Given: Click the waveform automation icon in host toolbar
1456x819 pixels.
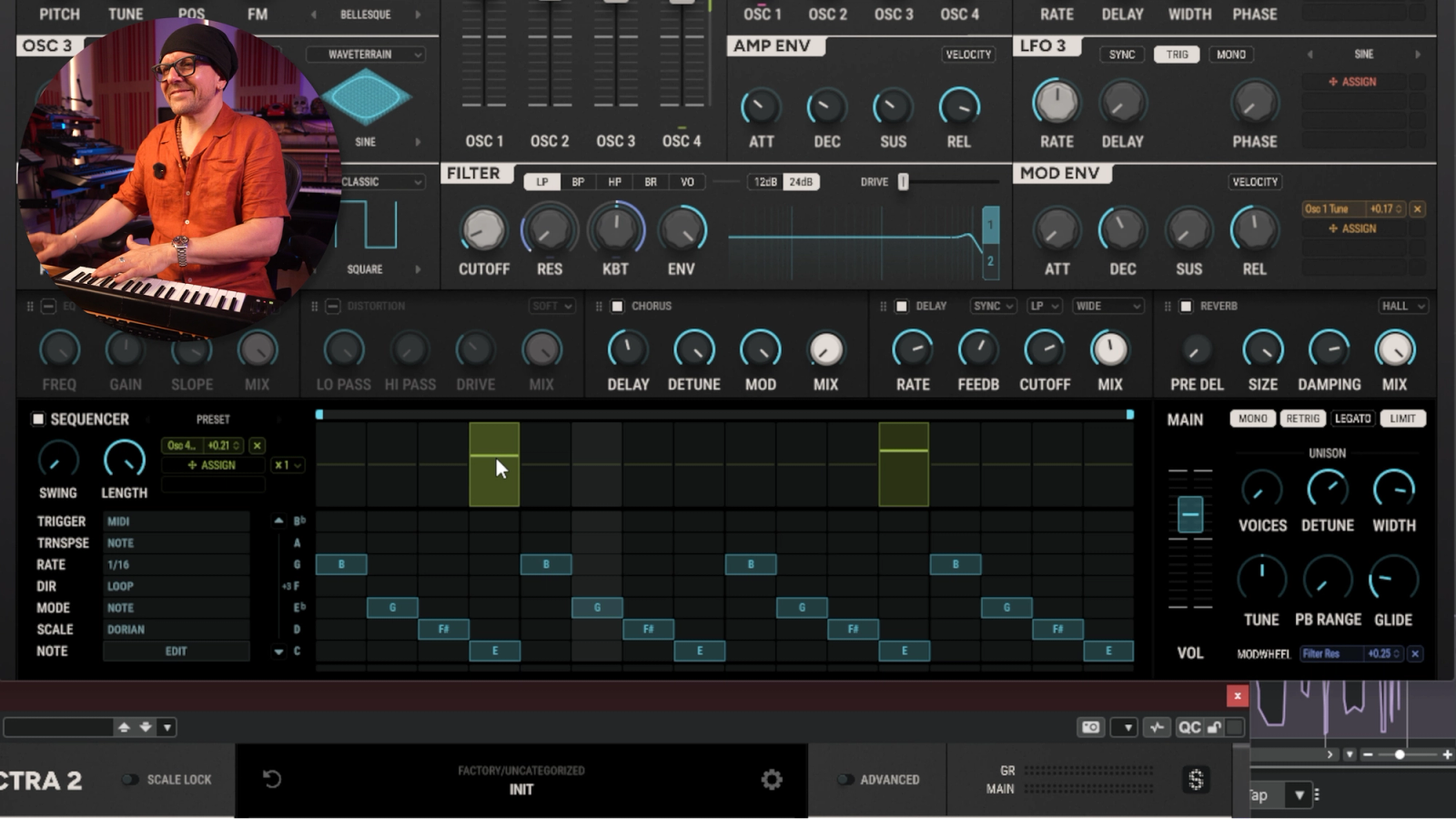Looking at the screenshot, I should point(1157,727).
